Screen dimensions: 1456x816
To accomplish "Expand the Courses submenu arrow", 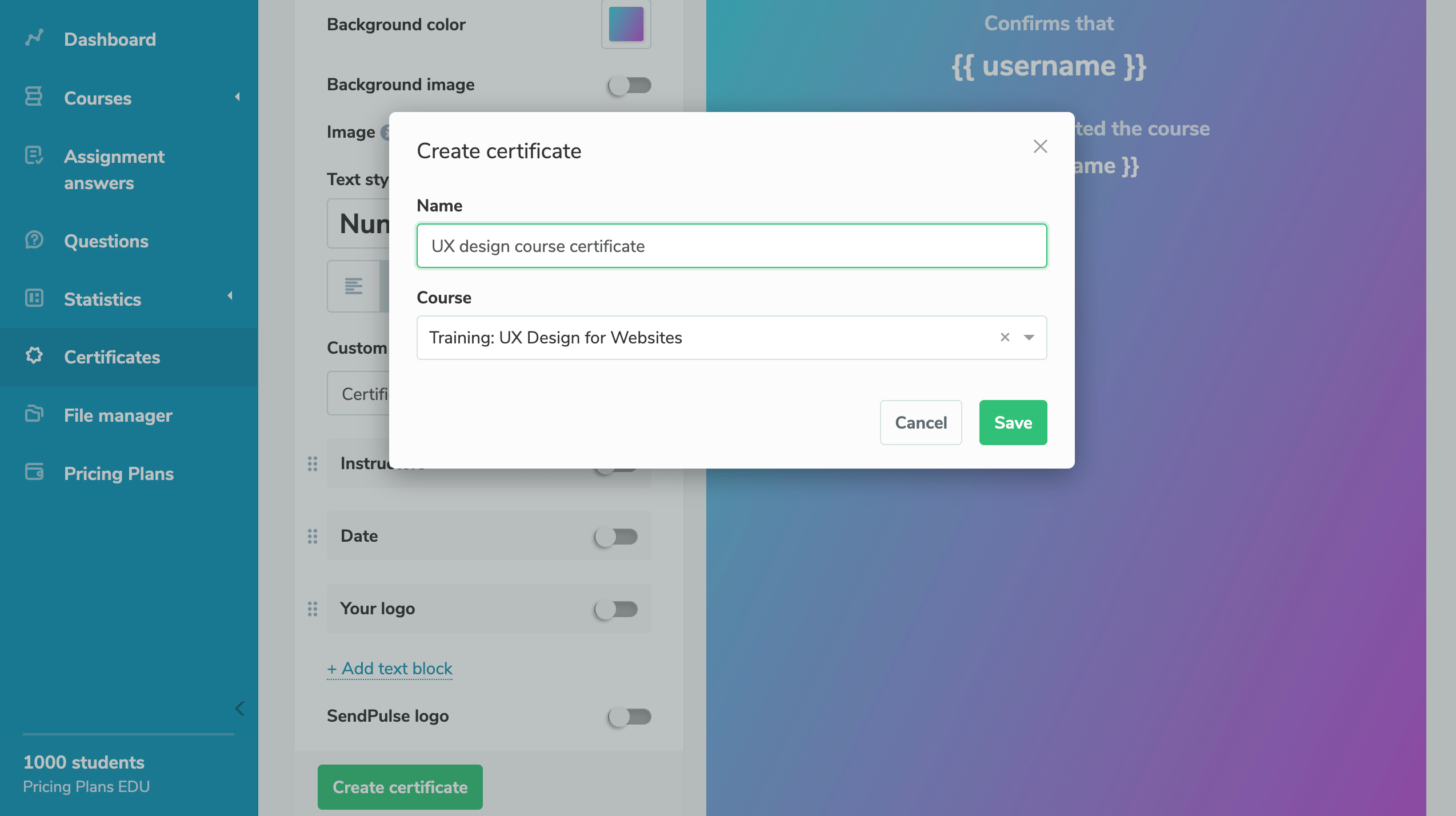I will tap(237, 97).
